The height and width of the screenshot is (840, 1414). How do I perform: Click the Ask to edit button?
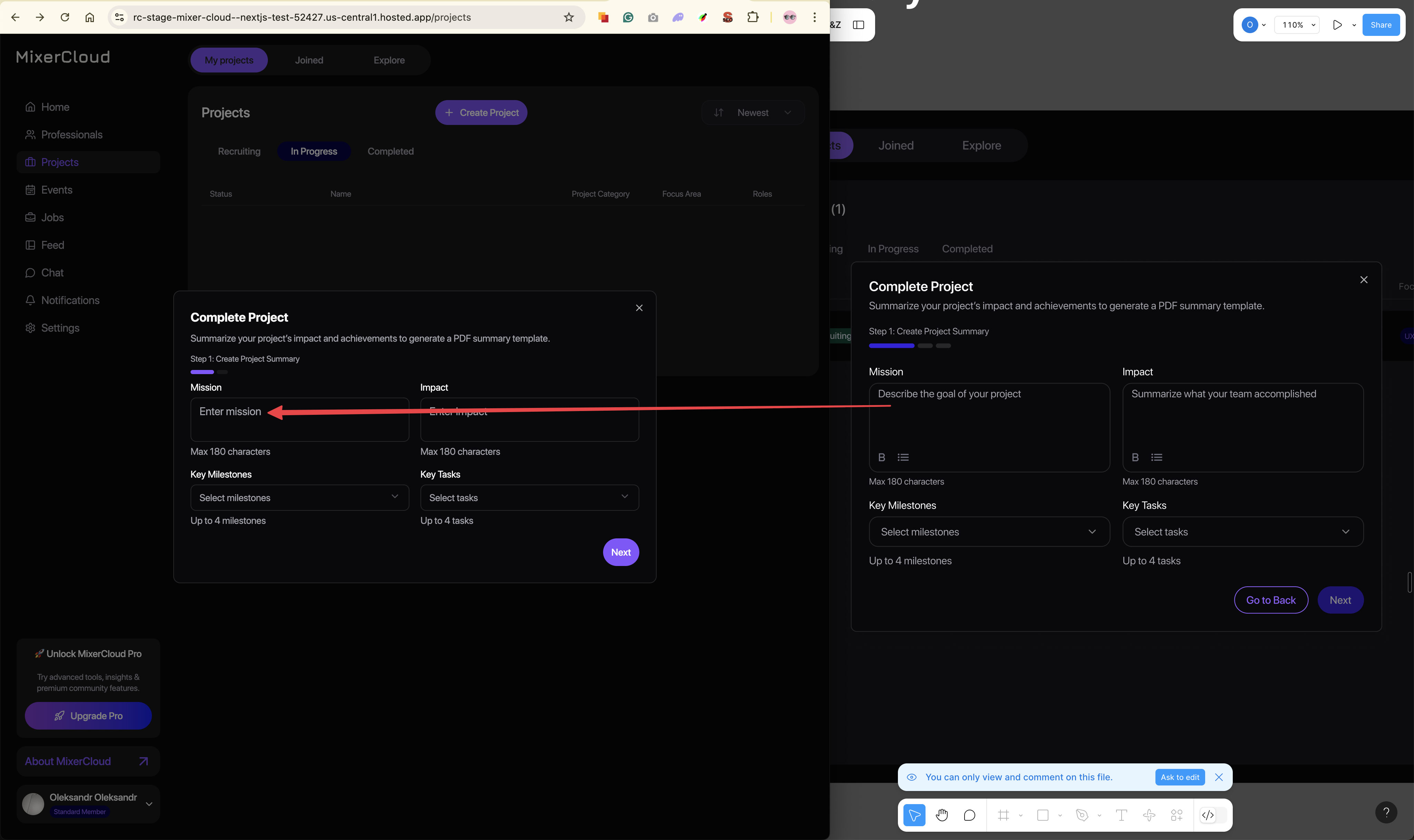1180,777
